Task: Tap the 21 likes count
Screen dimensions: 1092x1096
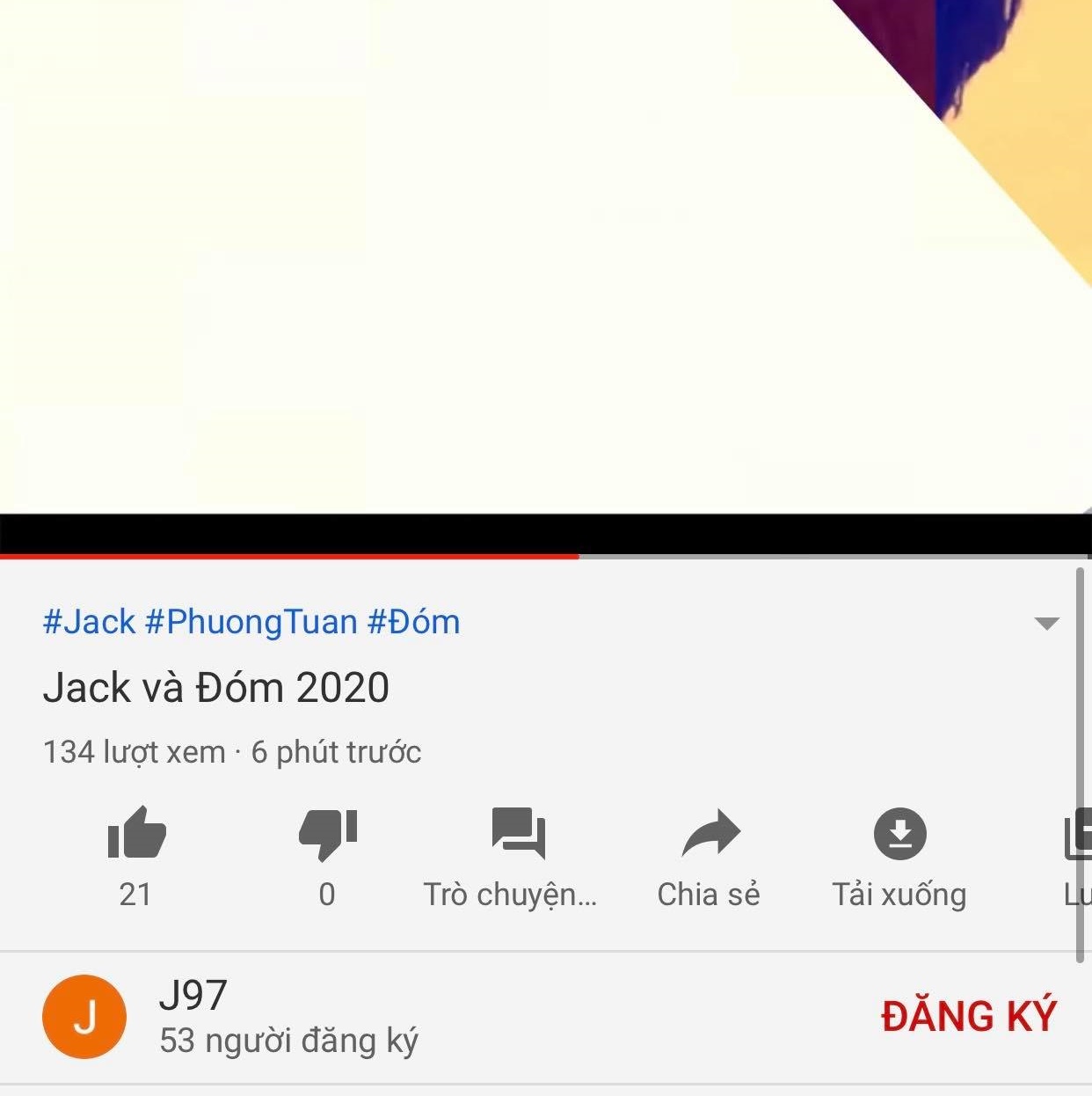Action: pos(135,894)
